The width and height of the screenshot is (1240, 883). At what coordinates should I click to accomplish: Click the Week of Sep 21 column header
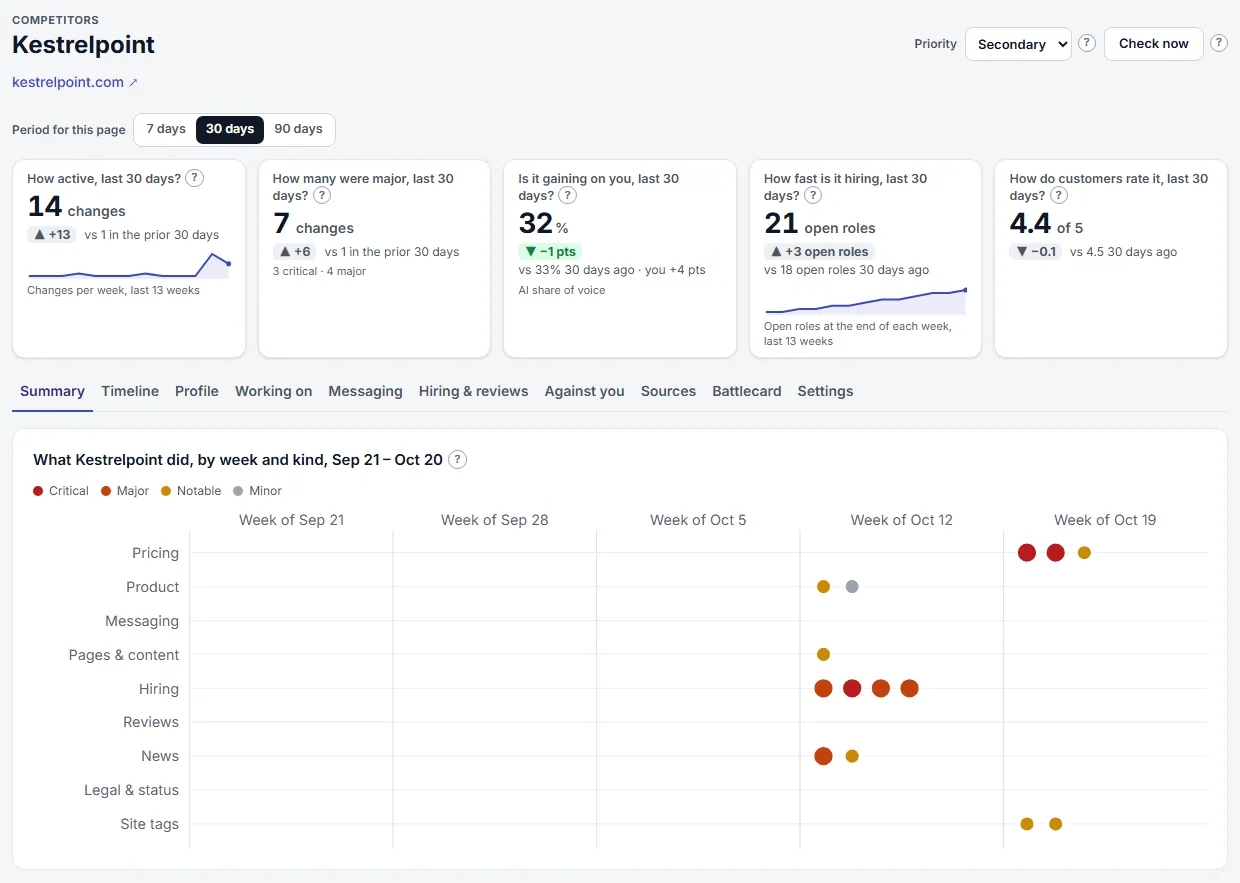click(x=291, y=520)
